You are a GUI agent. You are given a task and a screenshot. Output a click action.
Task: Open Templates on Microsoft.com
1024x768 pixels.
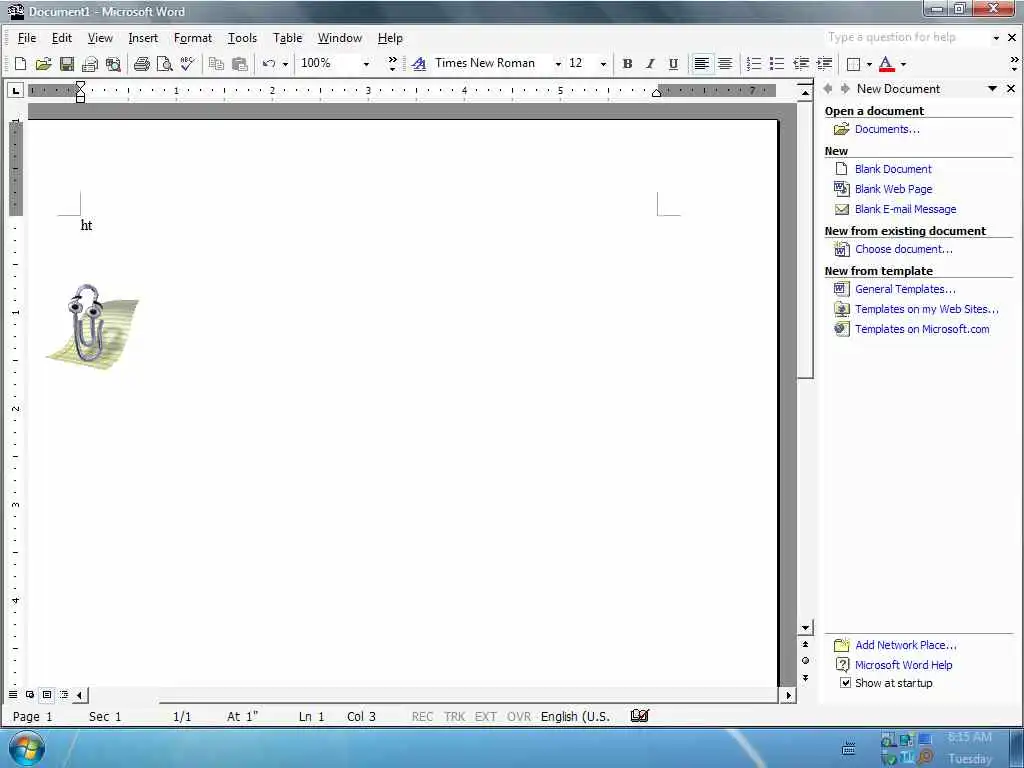click(x=921, y=330)
